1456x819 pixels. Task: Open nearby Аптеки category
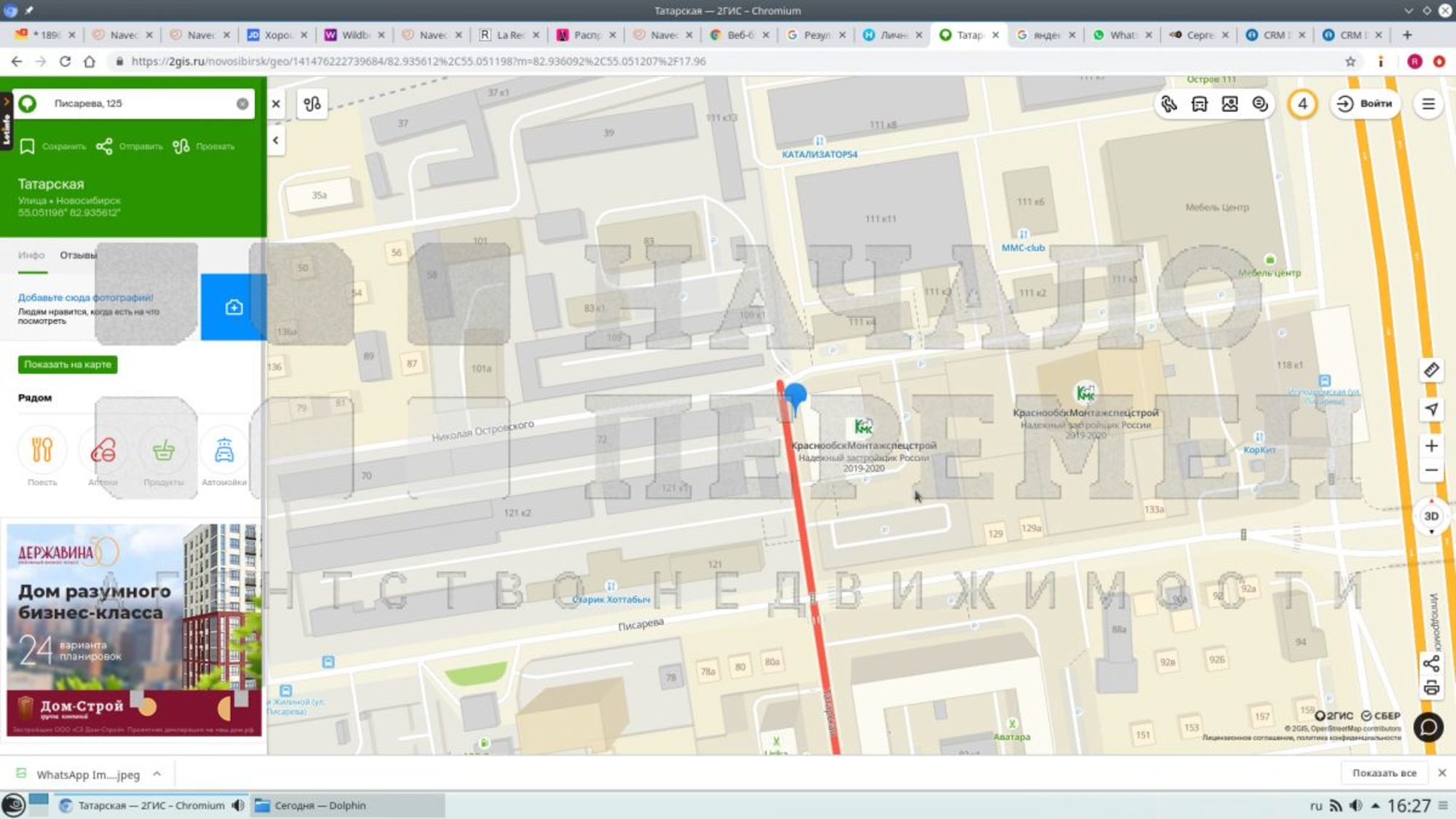tap(103, 457)
